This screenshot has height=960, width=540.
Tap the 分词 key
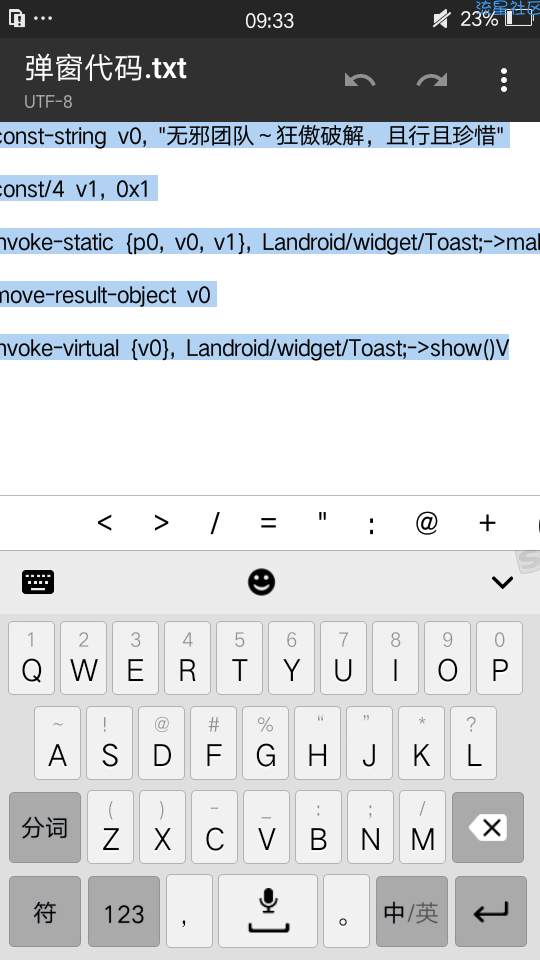(x=45, y=828)
